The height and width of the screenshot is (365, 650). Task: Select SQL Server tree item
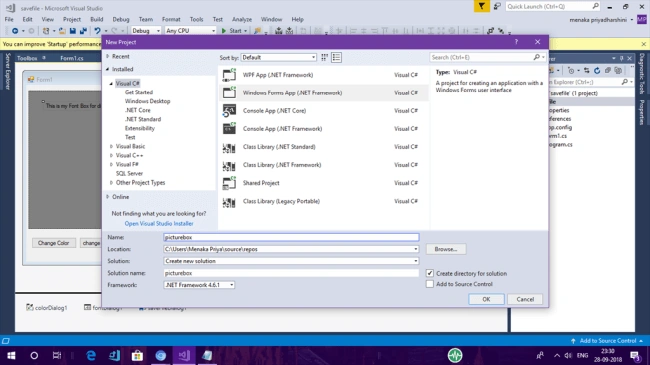pos(129,174)
